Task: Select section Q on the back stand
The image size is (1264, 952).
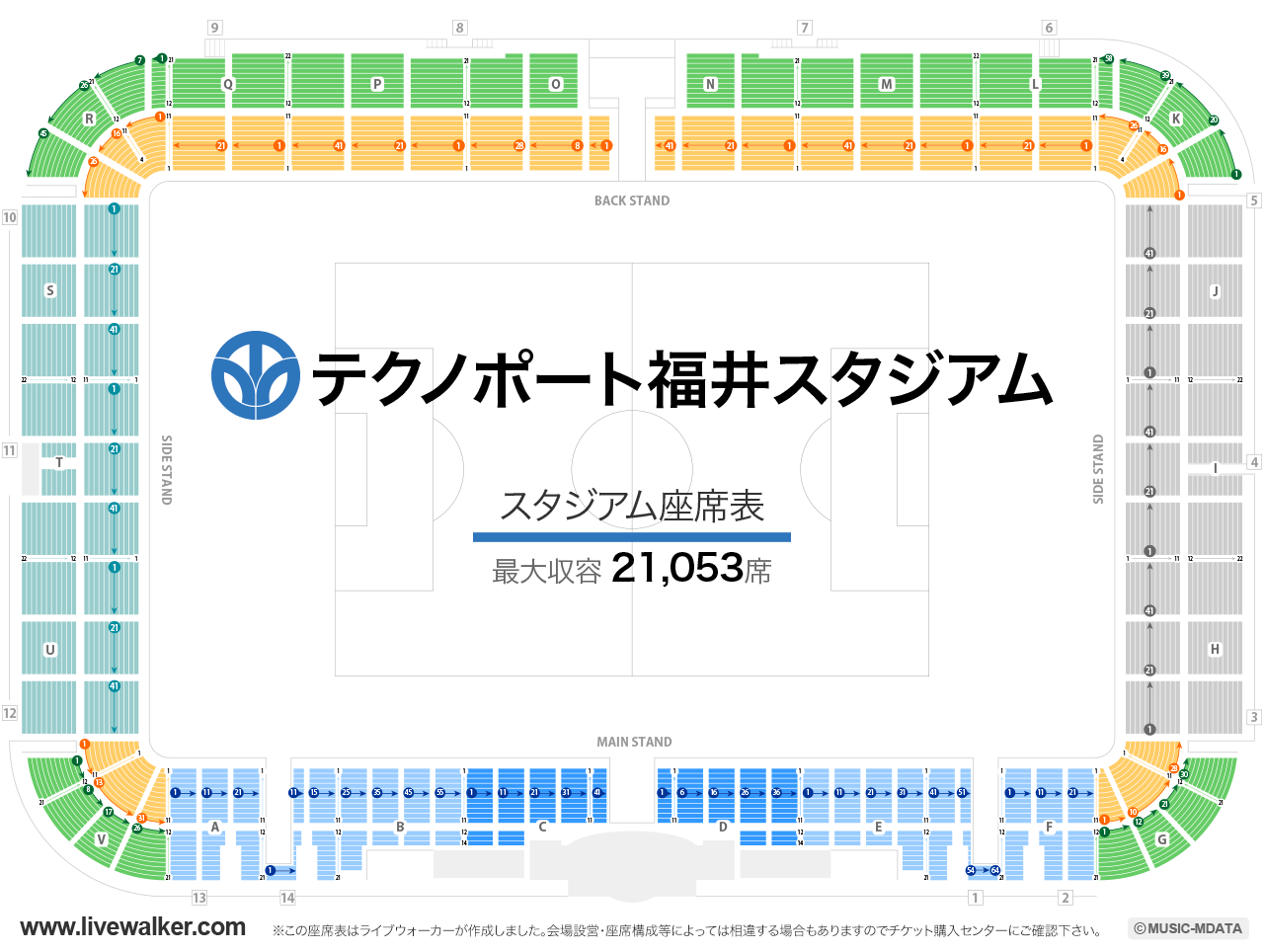Action: point(229,85)
